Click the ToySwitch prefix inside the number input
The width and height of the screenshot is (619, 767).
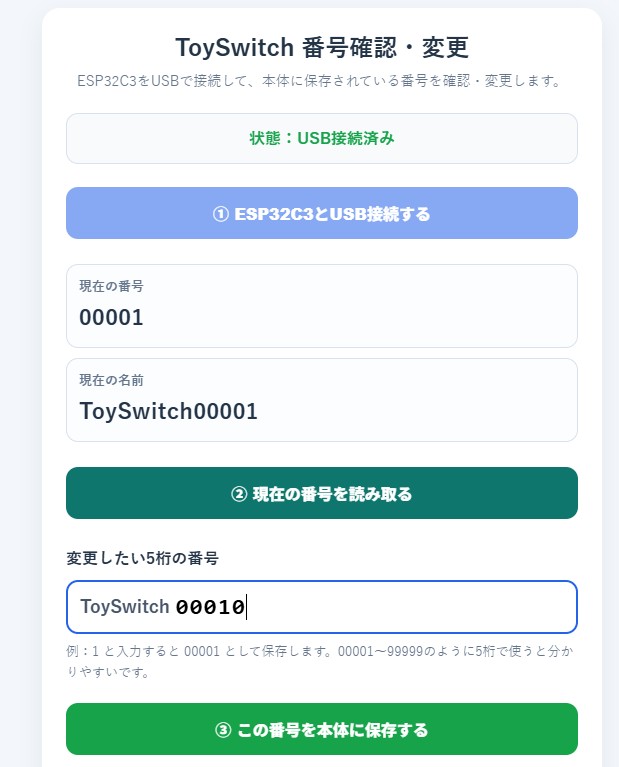[x=125, y=607]
